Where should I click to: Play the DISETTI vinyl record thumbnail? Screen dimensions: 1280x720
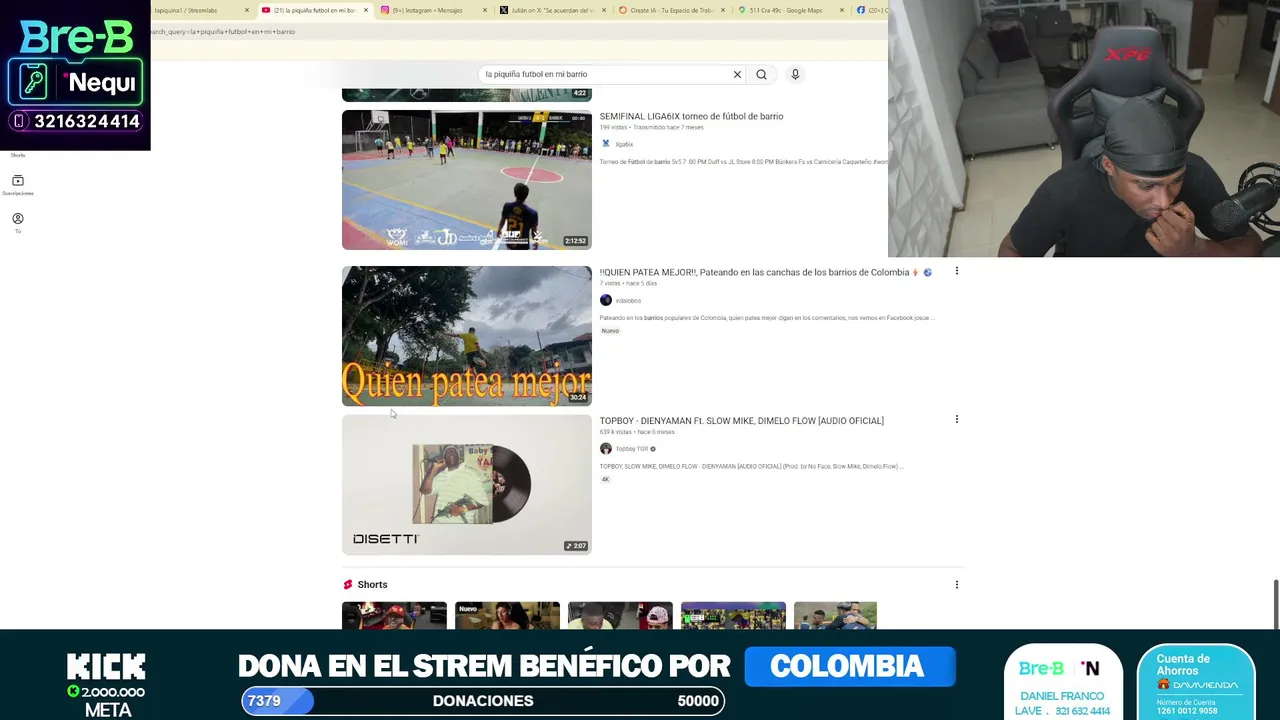coord(467,485)
